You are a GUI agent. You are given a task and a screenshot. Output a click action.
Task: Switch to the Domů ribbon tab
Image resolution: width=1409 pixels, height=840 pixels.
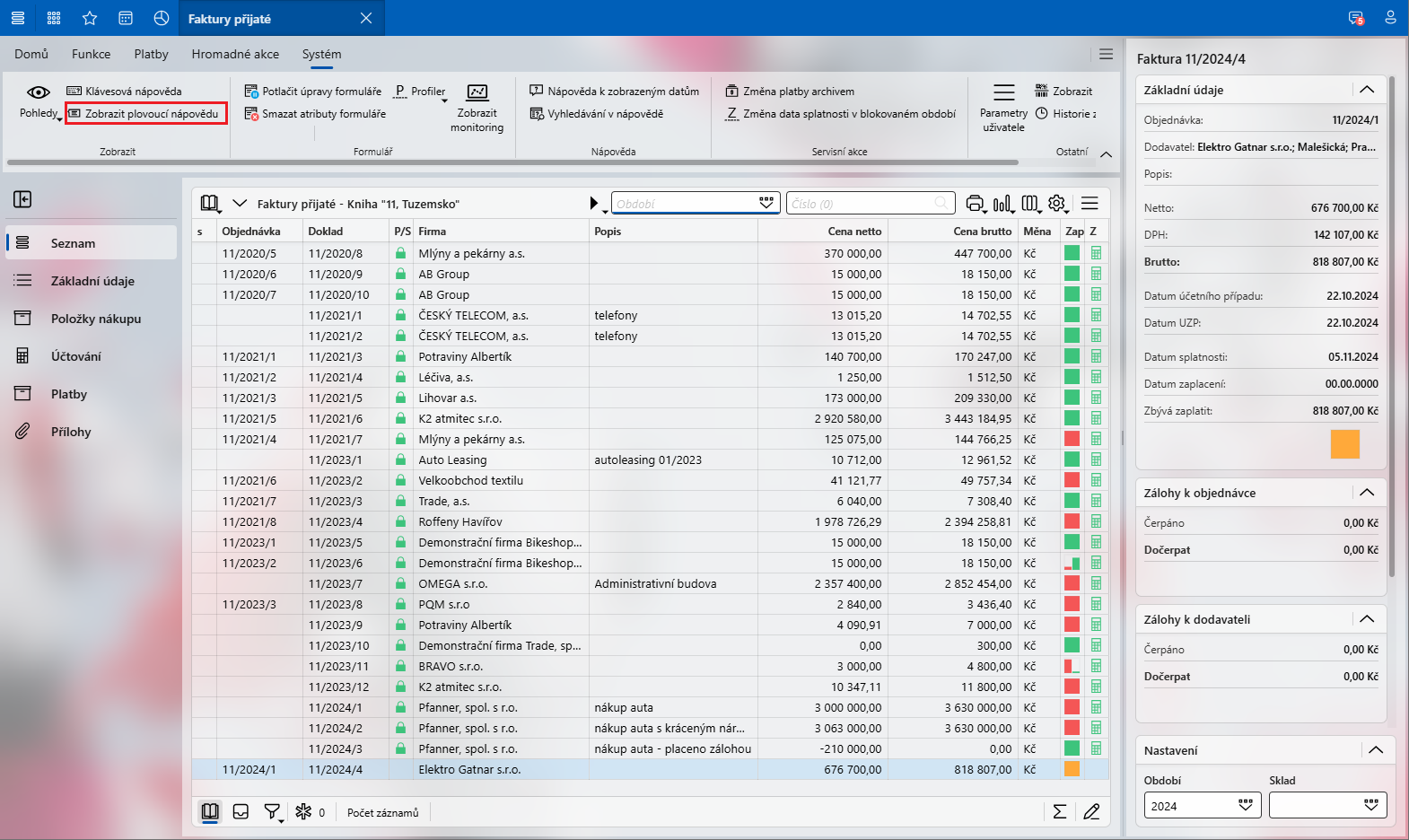point(31,54)
